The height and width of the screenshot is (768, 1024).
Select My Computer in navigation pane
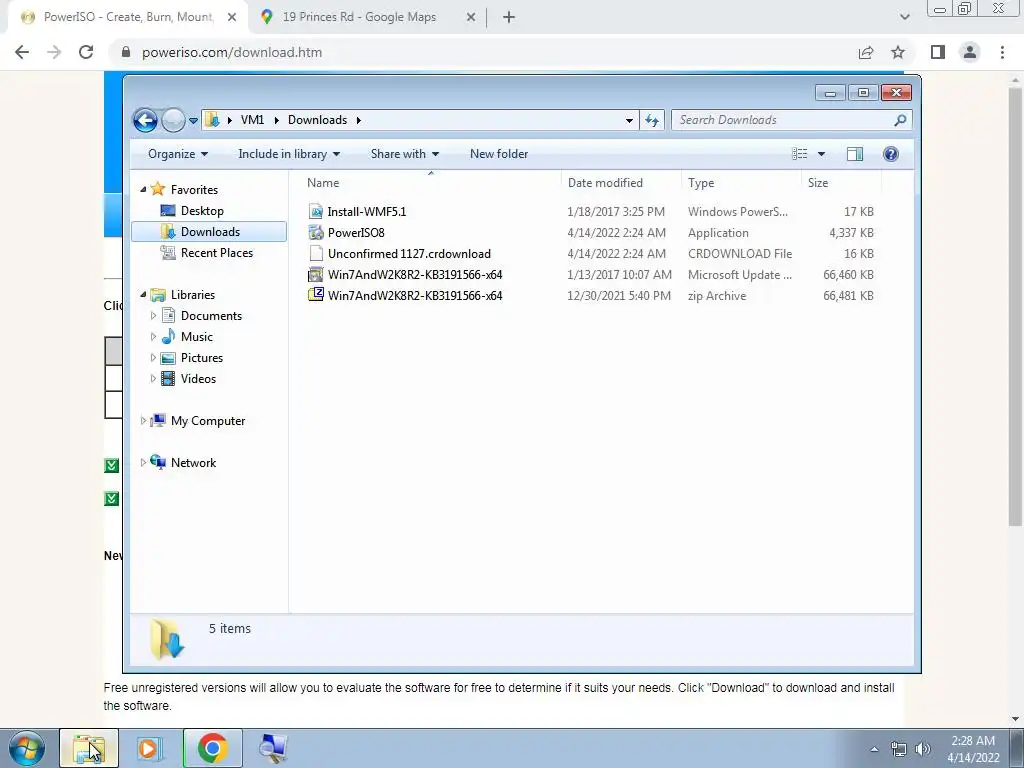click(x=208, y=421)
